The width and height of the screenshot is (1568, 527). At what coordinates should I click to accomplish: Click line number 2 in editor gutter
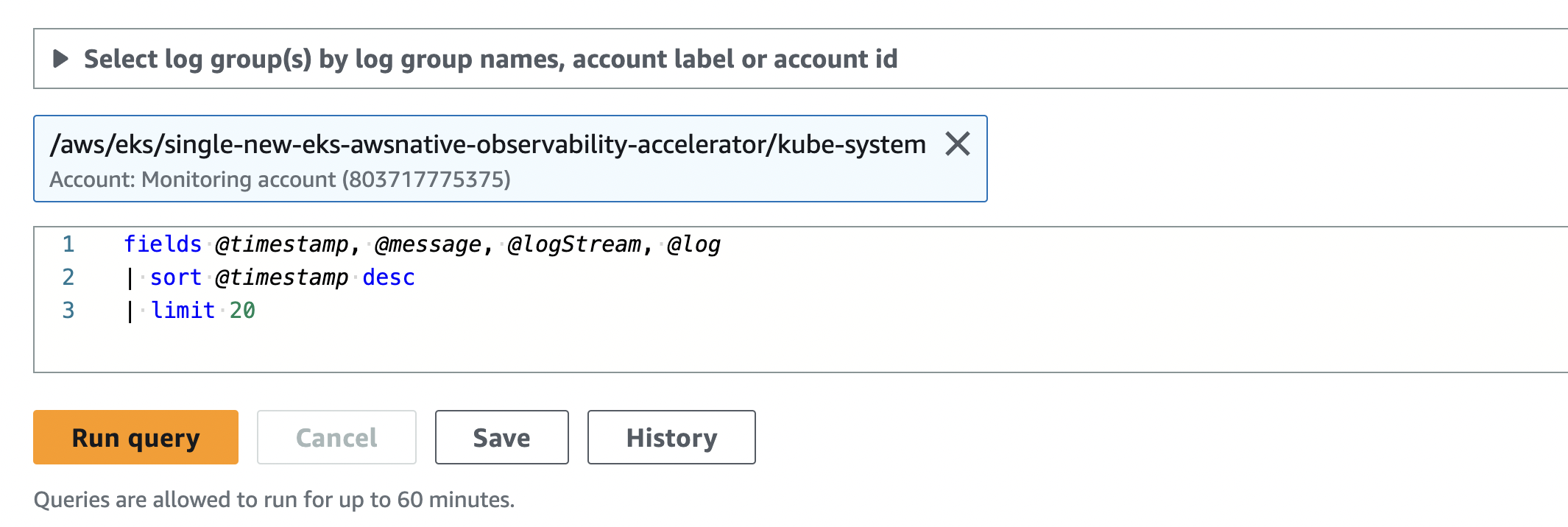click(68, 277)
